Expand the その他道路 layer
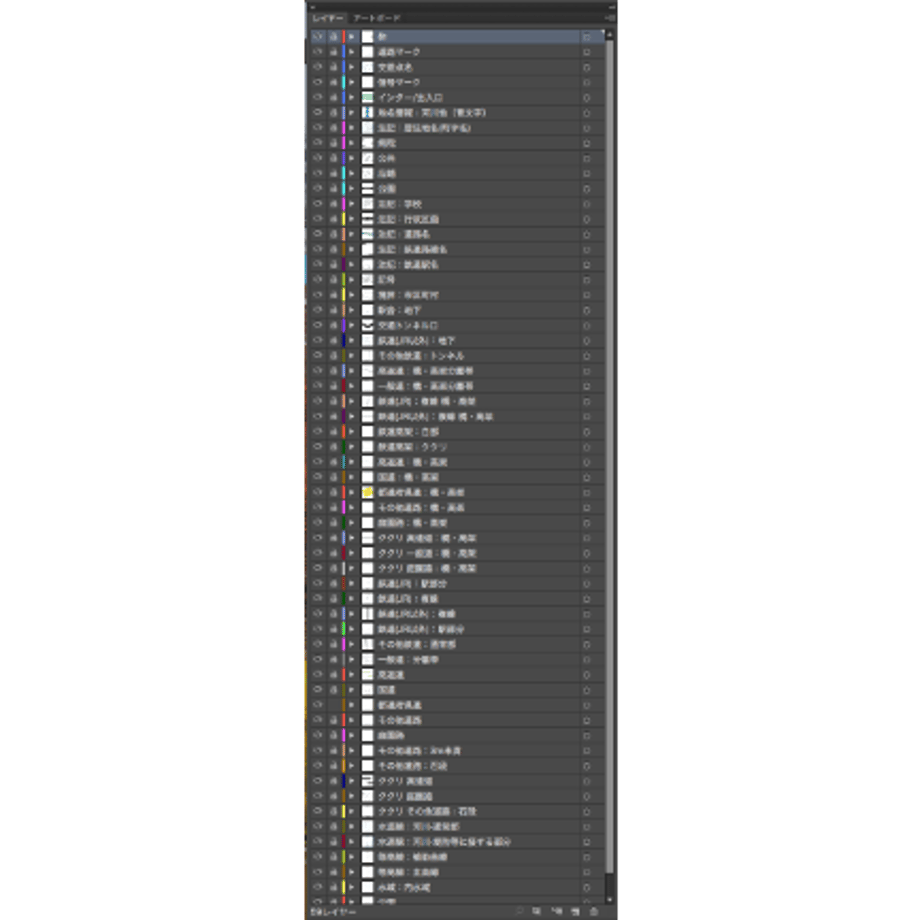 tap(352, 721)
